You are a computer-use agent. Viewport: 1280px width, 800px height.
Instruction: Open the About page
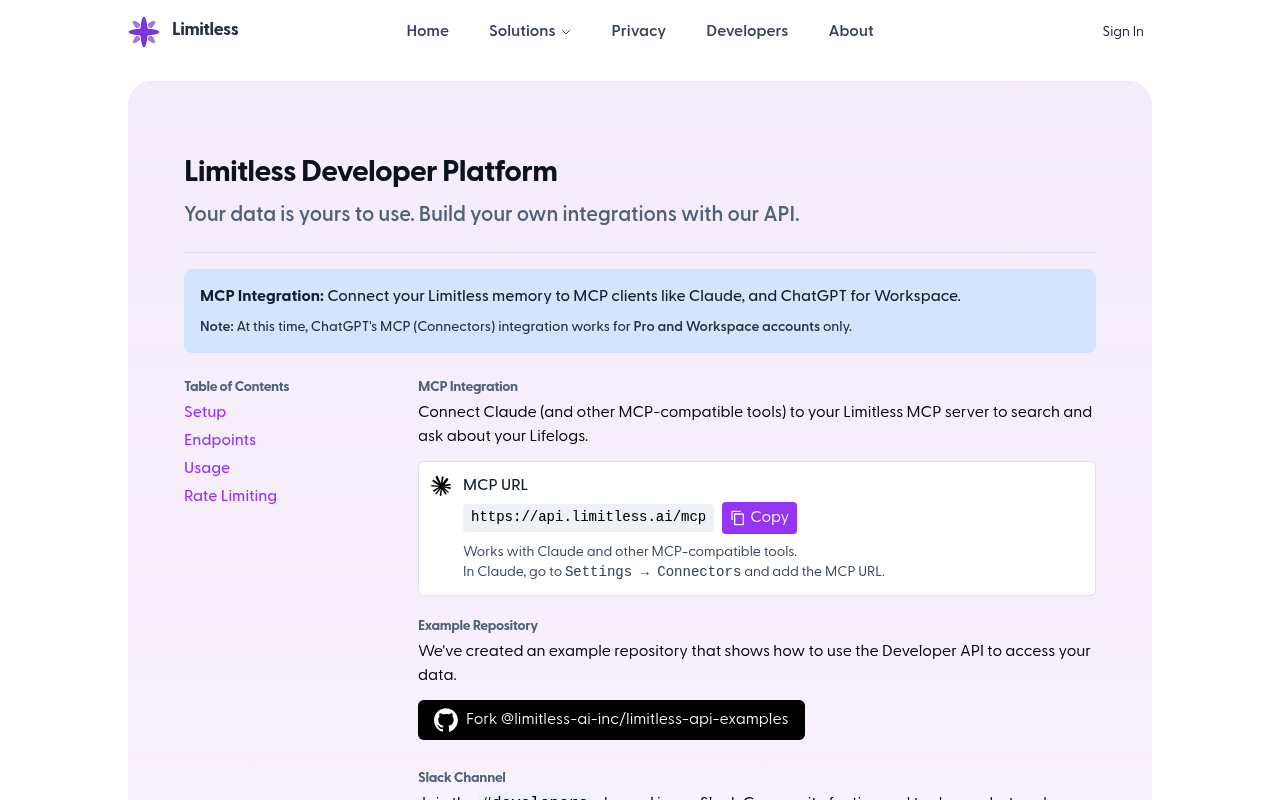click(851, 31)
